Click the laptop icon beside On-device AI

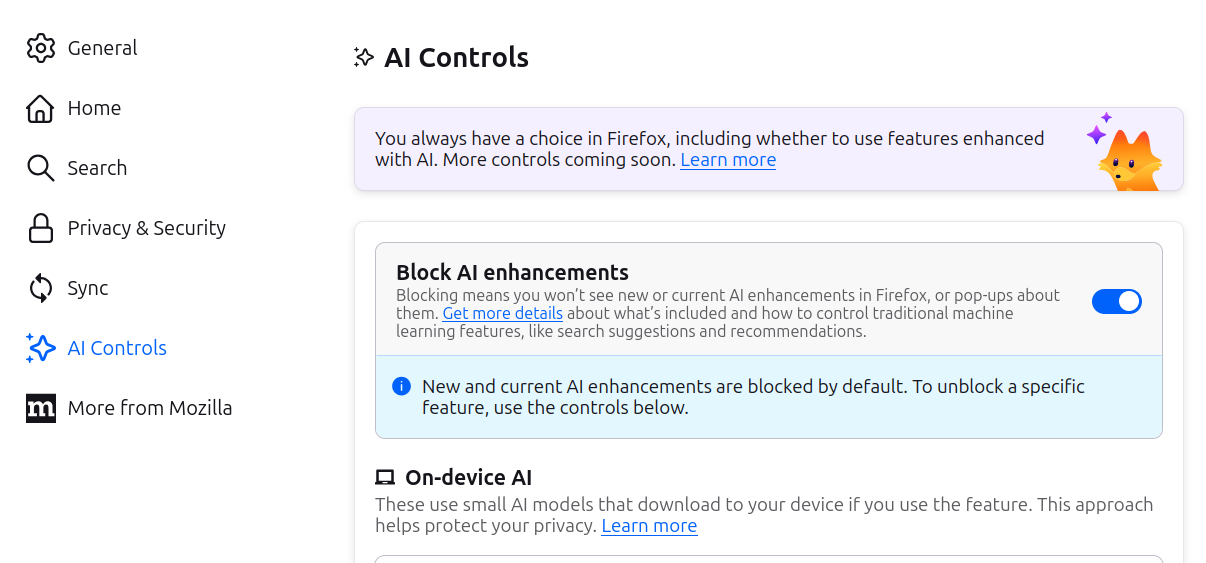pos(385,478)
